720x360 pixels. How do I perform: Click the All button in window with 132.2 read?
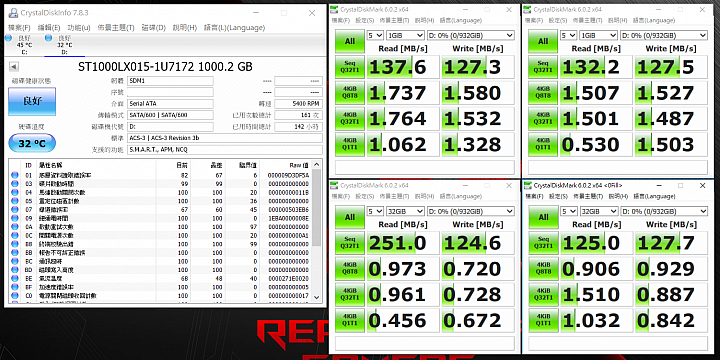click(543, 41)
